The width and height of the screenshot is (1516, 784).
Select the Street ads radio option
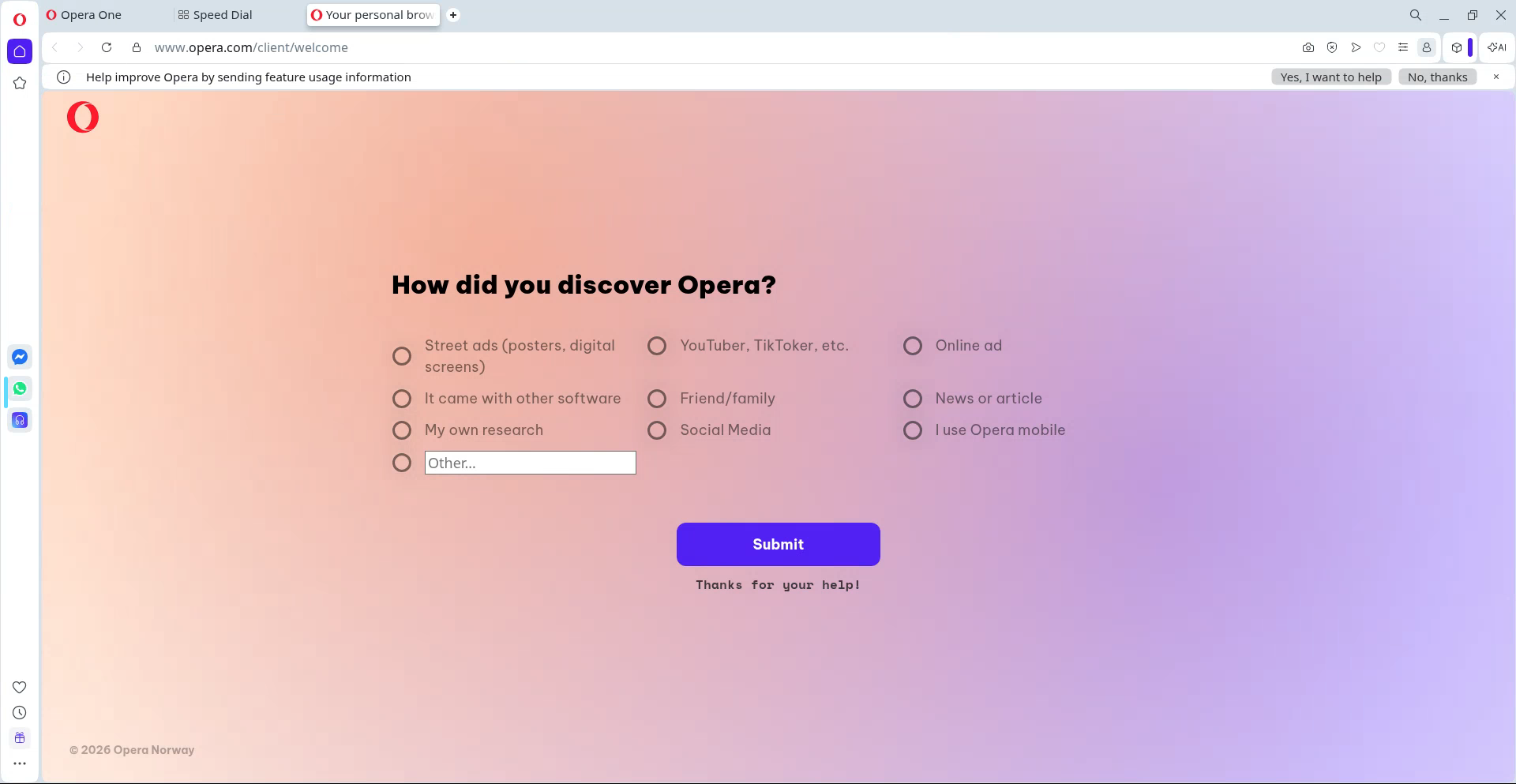[x=402, y=356]
